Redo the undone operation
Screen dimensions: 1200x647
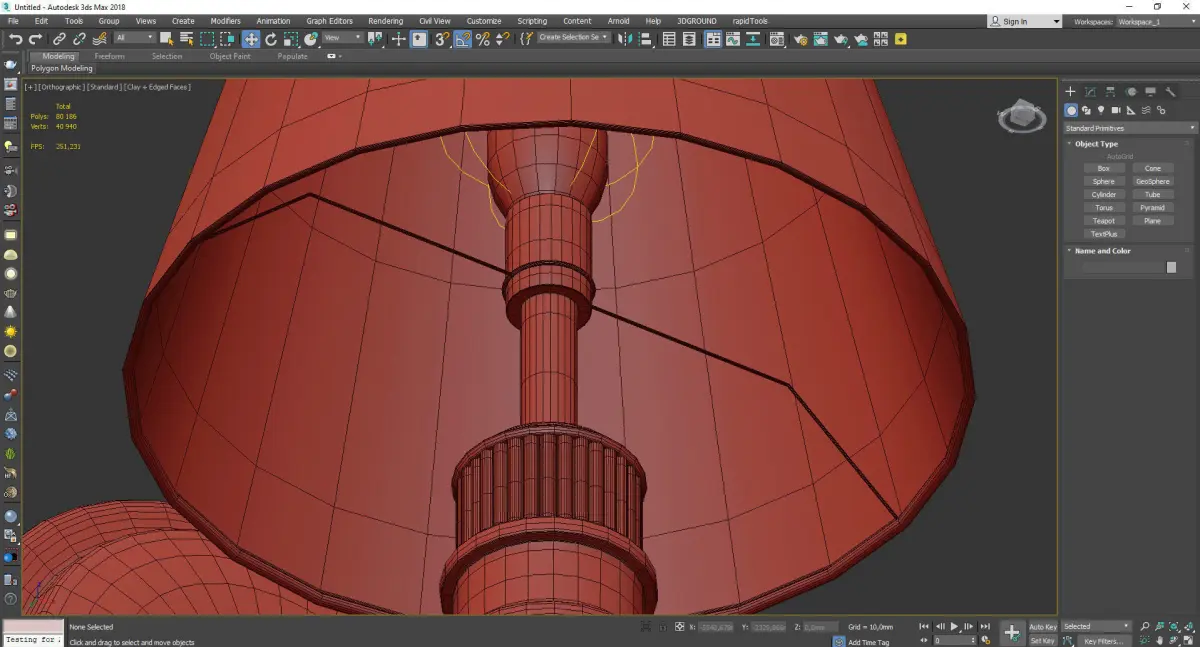coord(36,40)
